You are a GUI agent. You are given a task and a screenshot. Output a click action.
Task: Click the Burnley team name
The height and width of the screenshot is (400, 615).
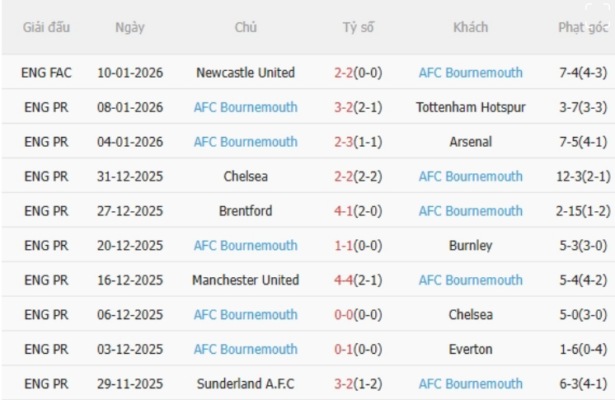coord(470,245)
